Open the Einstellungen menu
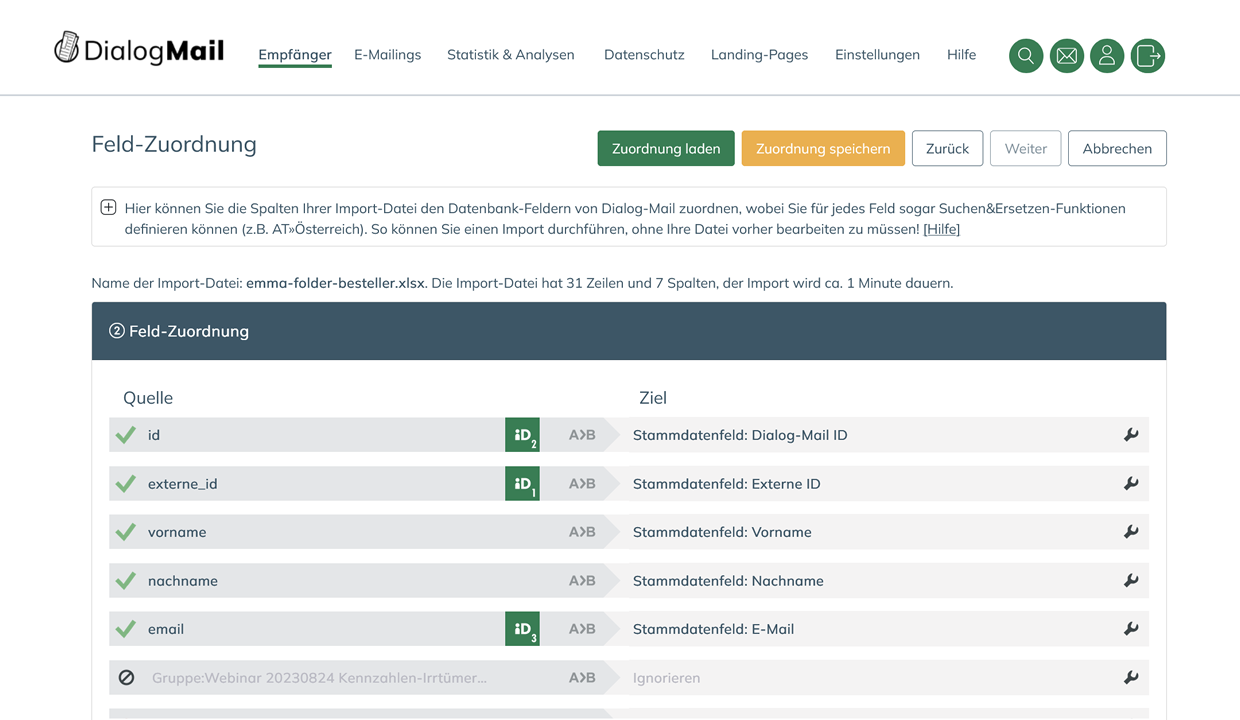Image resolution: width=1240 pixels, height=720 pixels. [877, 55]
